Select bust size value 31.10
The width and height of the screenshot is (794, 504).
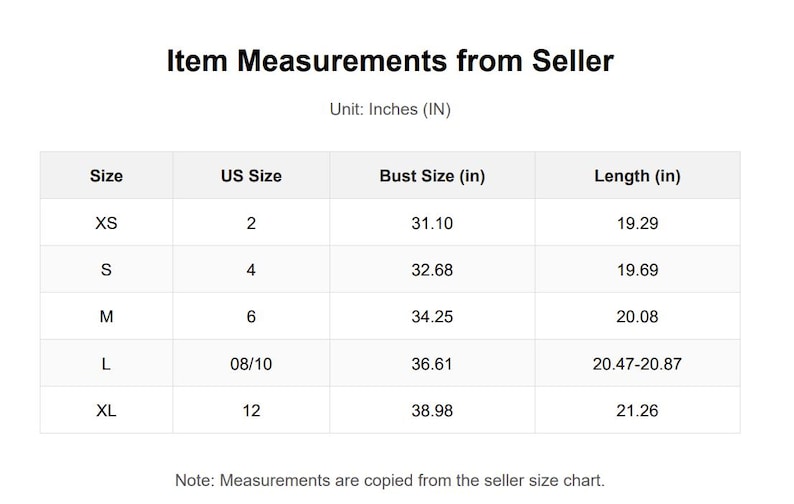432,223
